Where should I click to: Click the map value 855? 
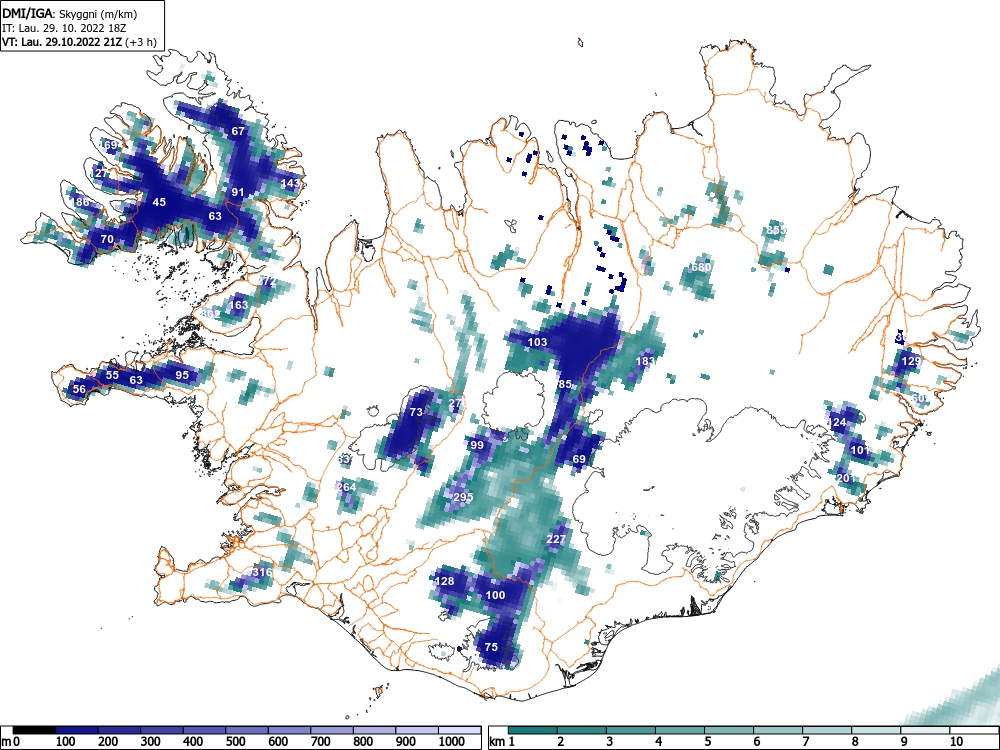[776, 230]
